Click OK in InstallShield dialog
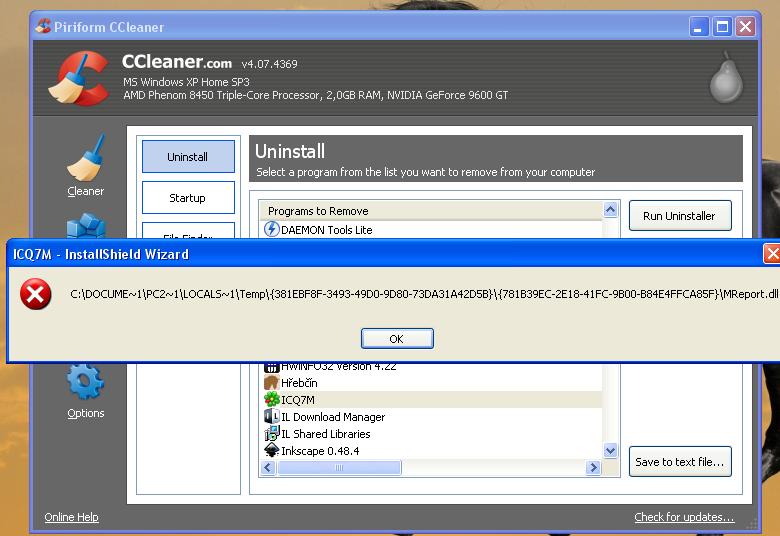Viewport: 780px width, 536px height. tap(397, 338)
